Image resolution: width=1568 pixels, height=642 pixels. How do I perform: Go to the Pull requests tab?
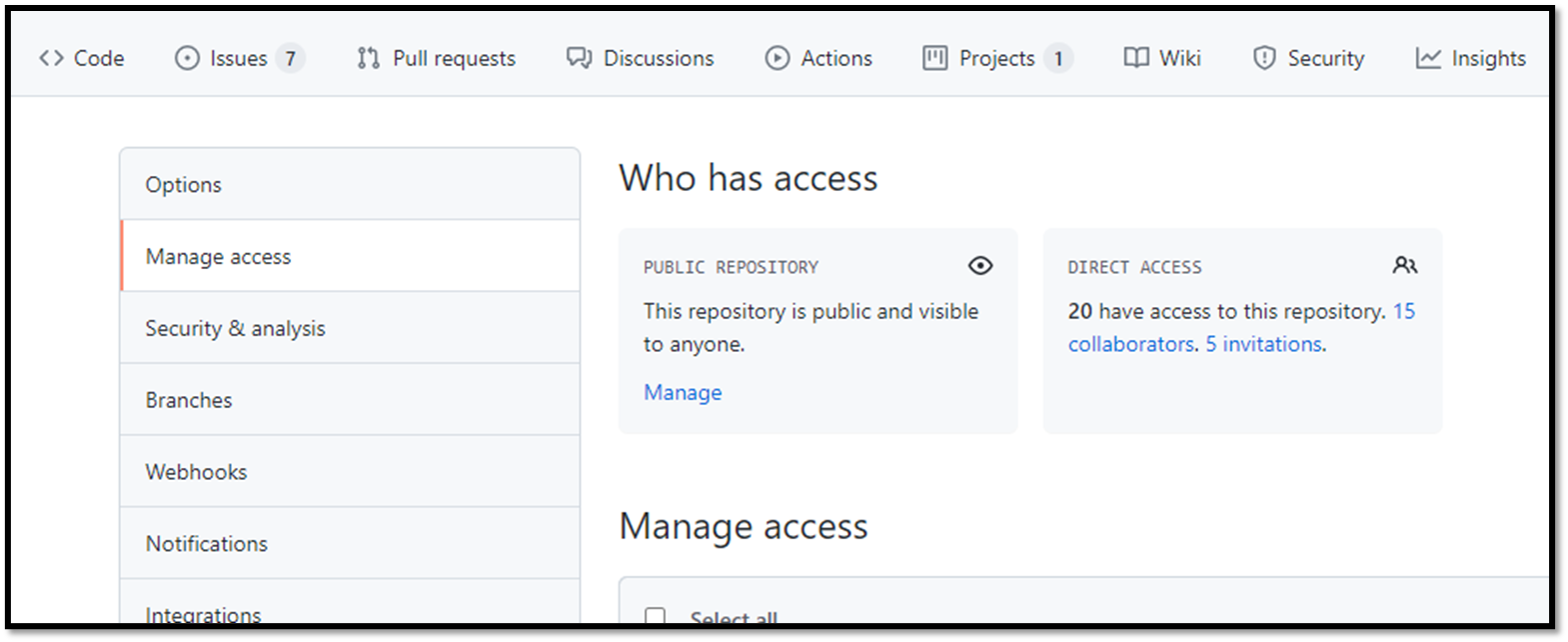coord(436,58)
